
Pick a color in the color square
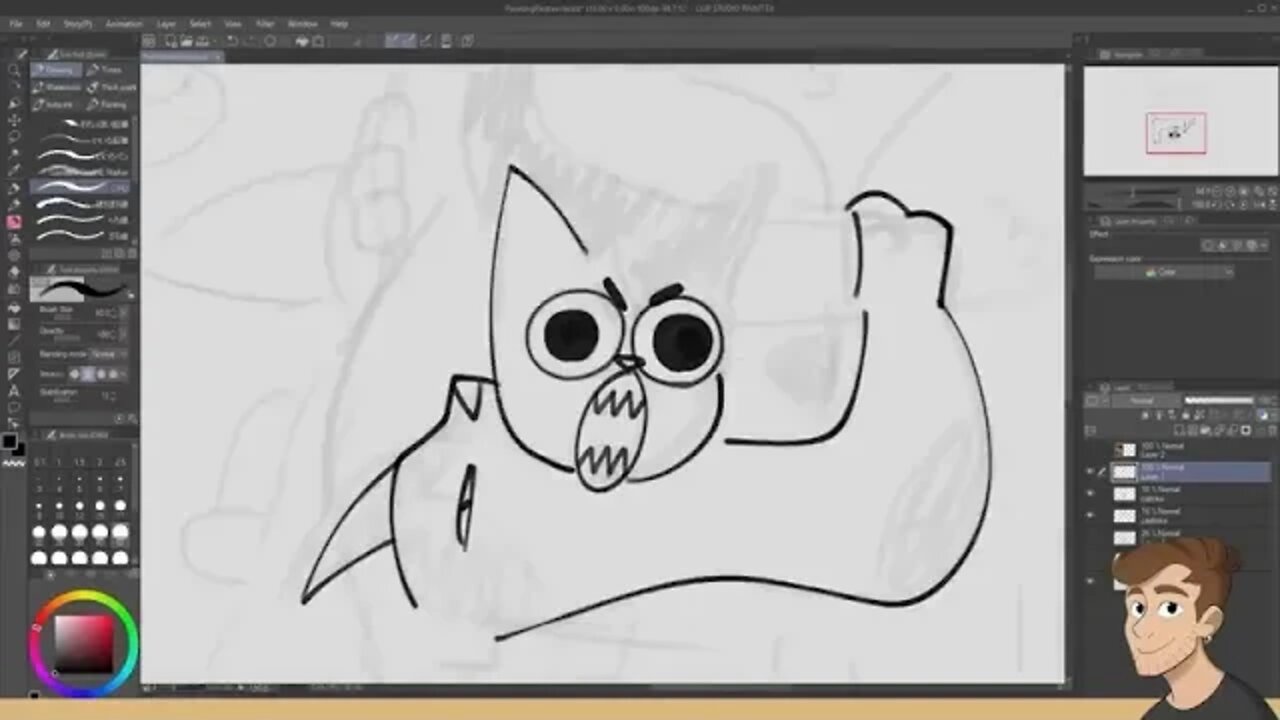[x=83, y=642]
